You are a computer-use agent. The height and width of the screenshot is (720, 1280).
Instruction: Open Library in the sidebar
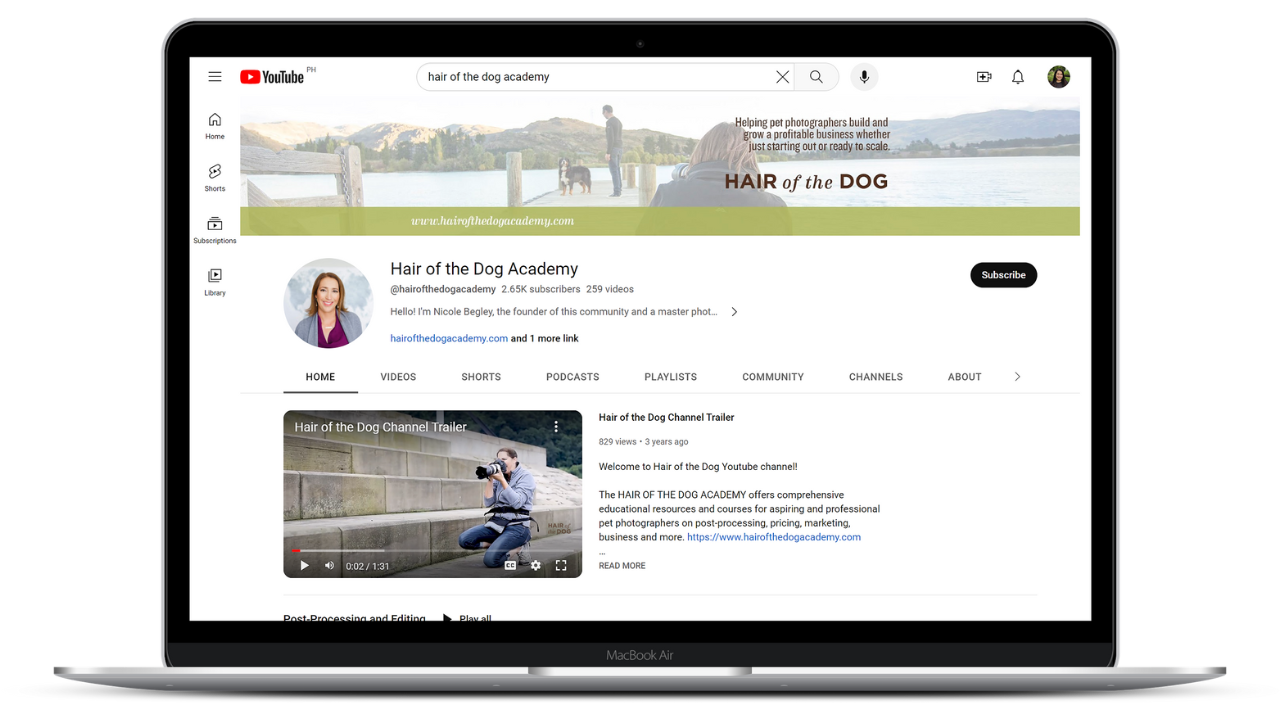[215, 282]
